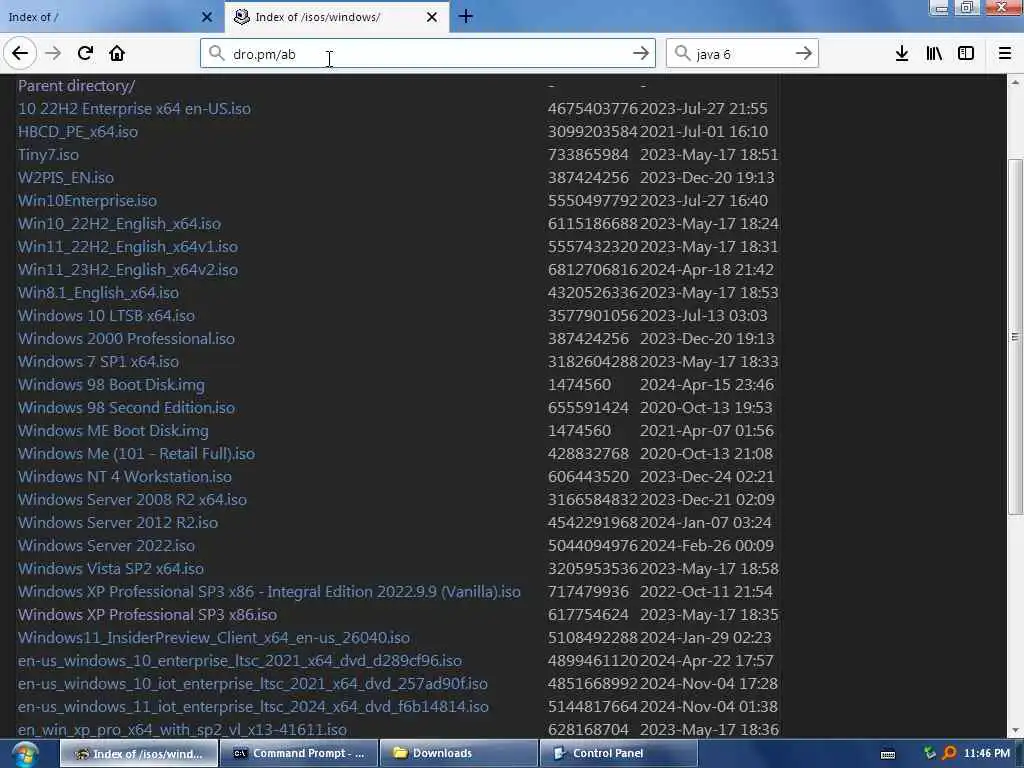Click 'Windows XP Professional SP3 x86.iso'
The height and width of the screenshot is (768, 1024).
[147, 615]
